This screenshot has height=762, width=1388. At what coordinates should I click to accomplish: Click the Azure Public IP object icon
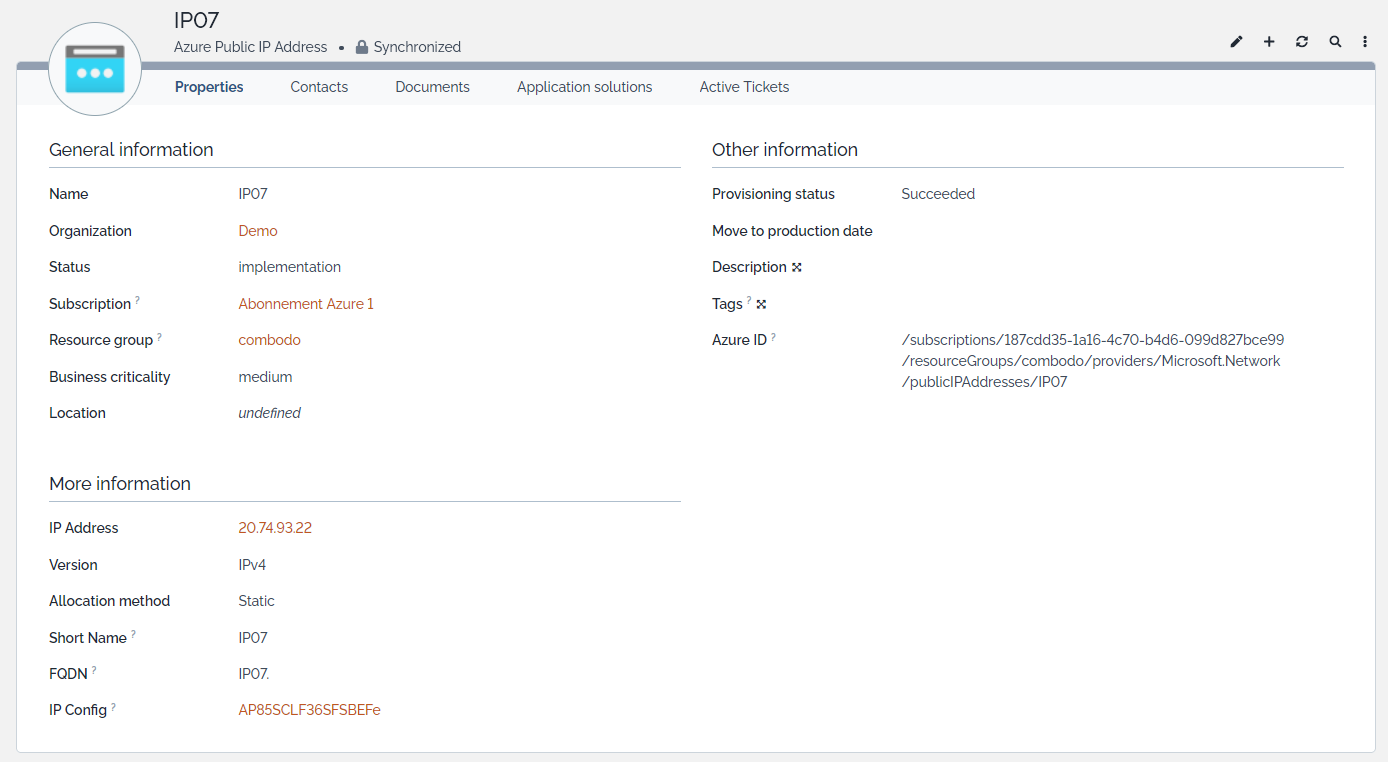pyautogui.click(x=95, y=69)
